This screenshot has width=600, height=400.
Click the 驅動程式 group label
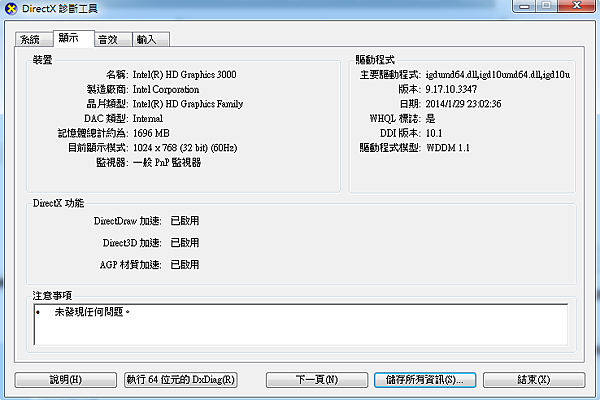[375, 60]
